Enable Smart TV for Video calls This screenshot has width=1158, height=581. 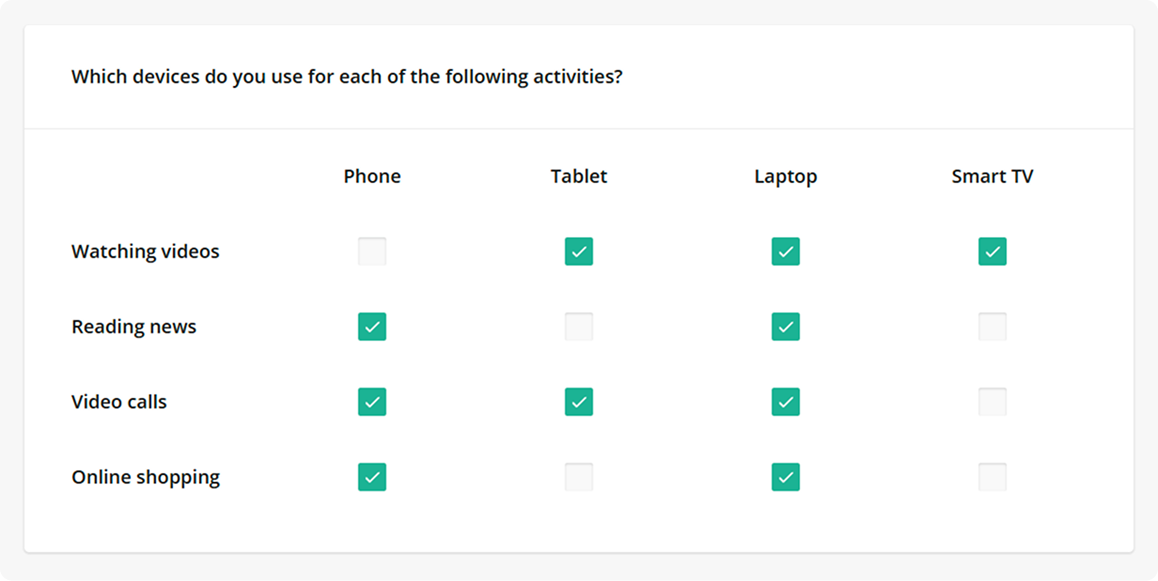tap(993, 401)
